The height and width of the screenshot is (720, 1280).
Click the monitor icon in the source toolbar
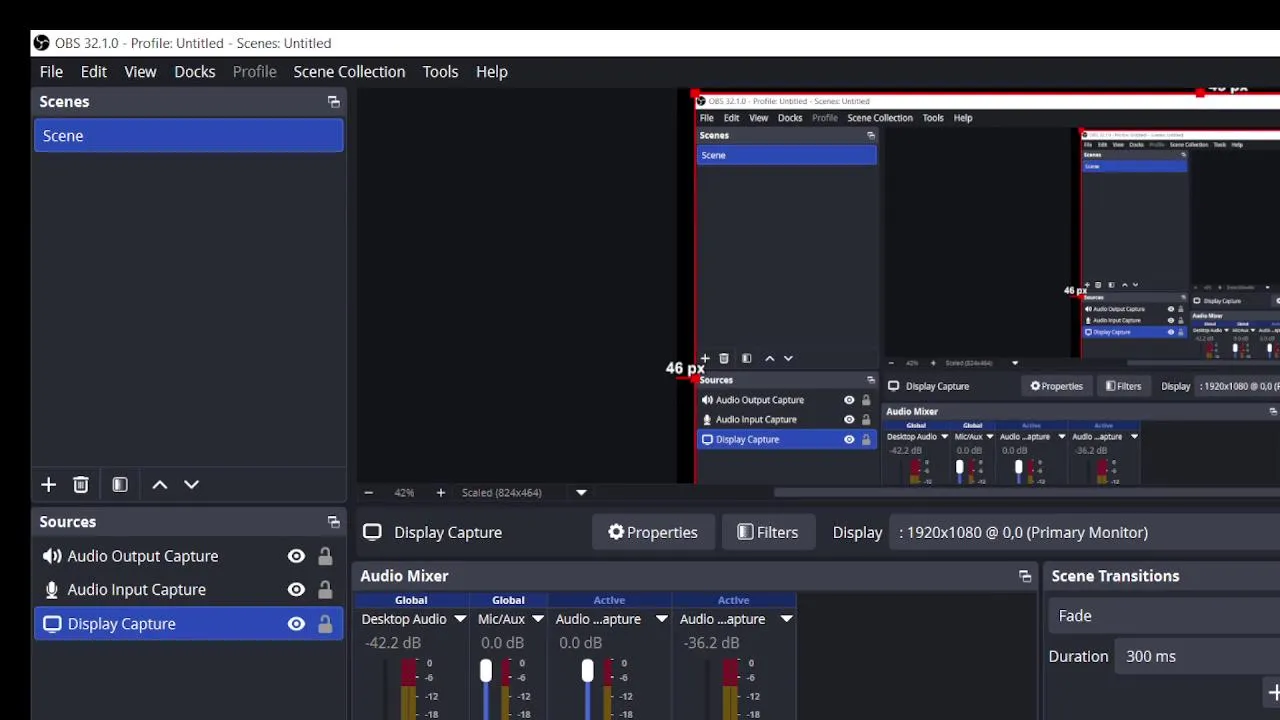coord(372,532)
